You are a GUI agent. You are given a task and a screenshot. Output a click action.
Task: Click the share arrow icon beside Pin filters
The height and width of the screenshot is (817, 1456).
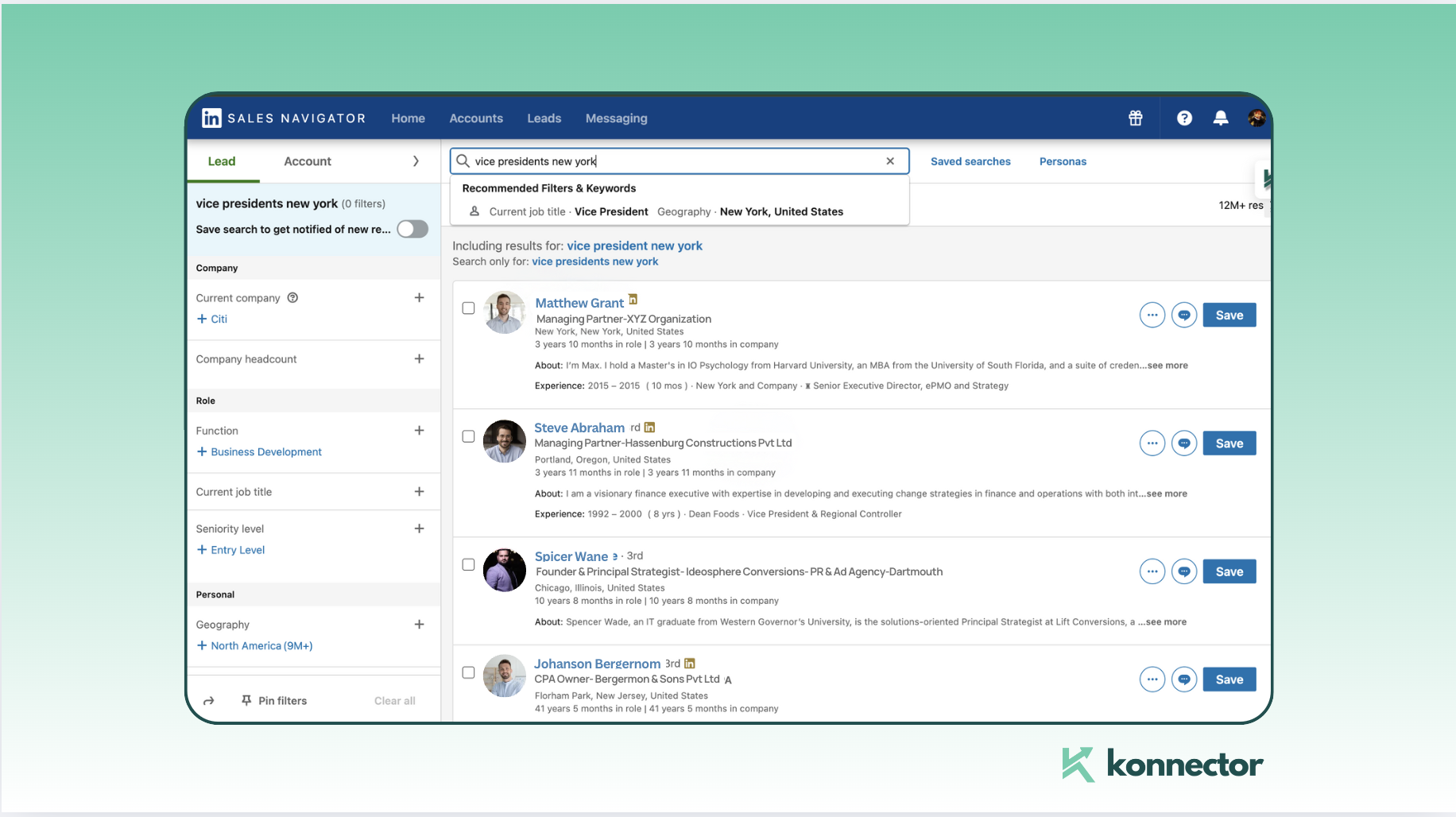[209, 701]
